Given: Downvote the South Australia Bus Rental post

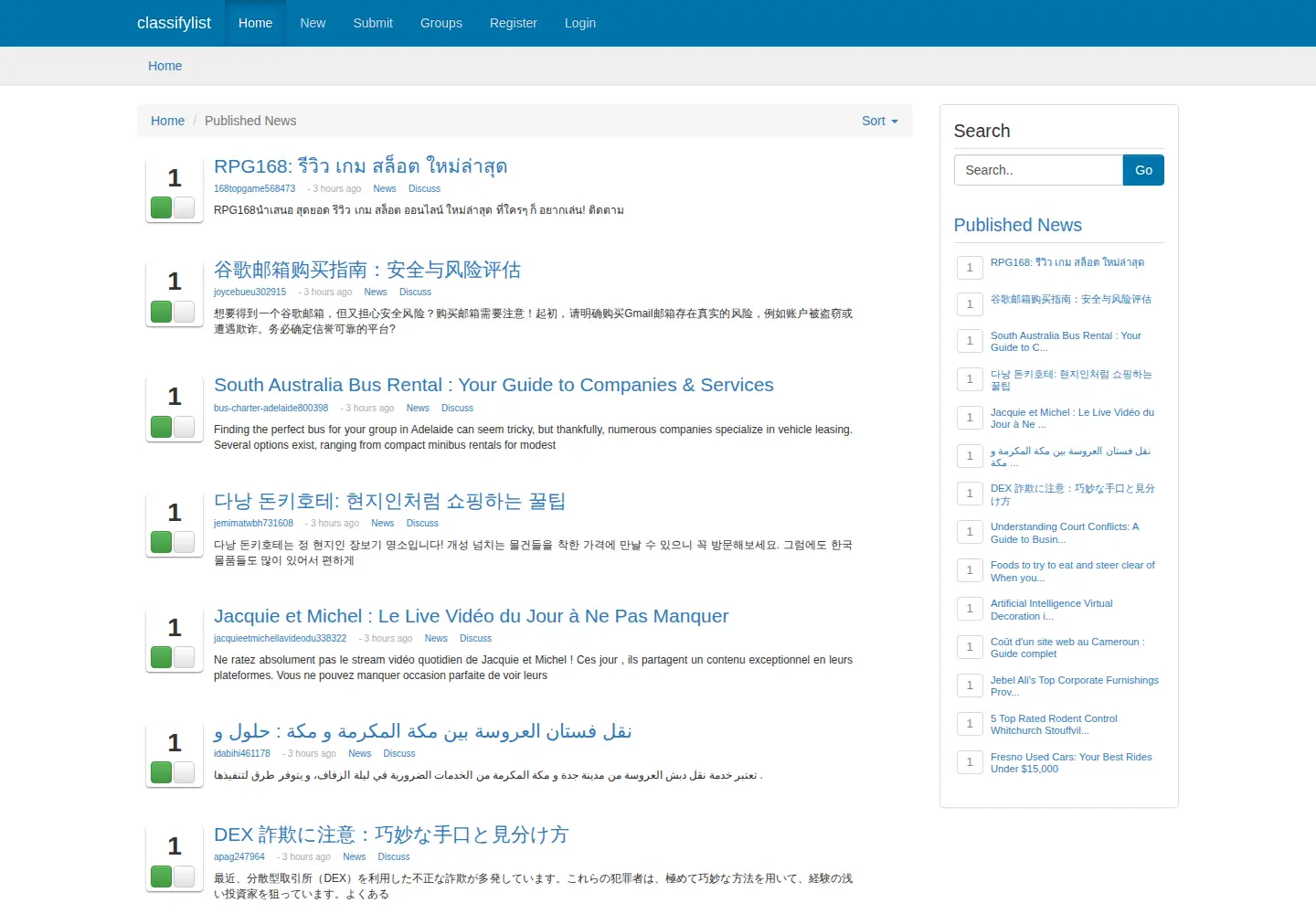Looking at the screenshot, I should click(185, 427).
